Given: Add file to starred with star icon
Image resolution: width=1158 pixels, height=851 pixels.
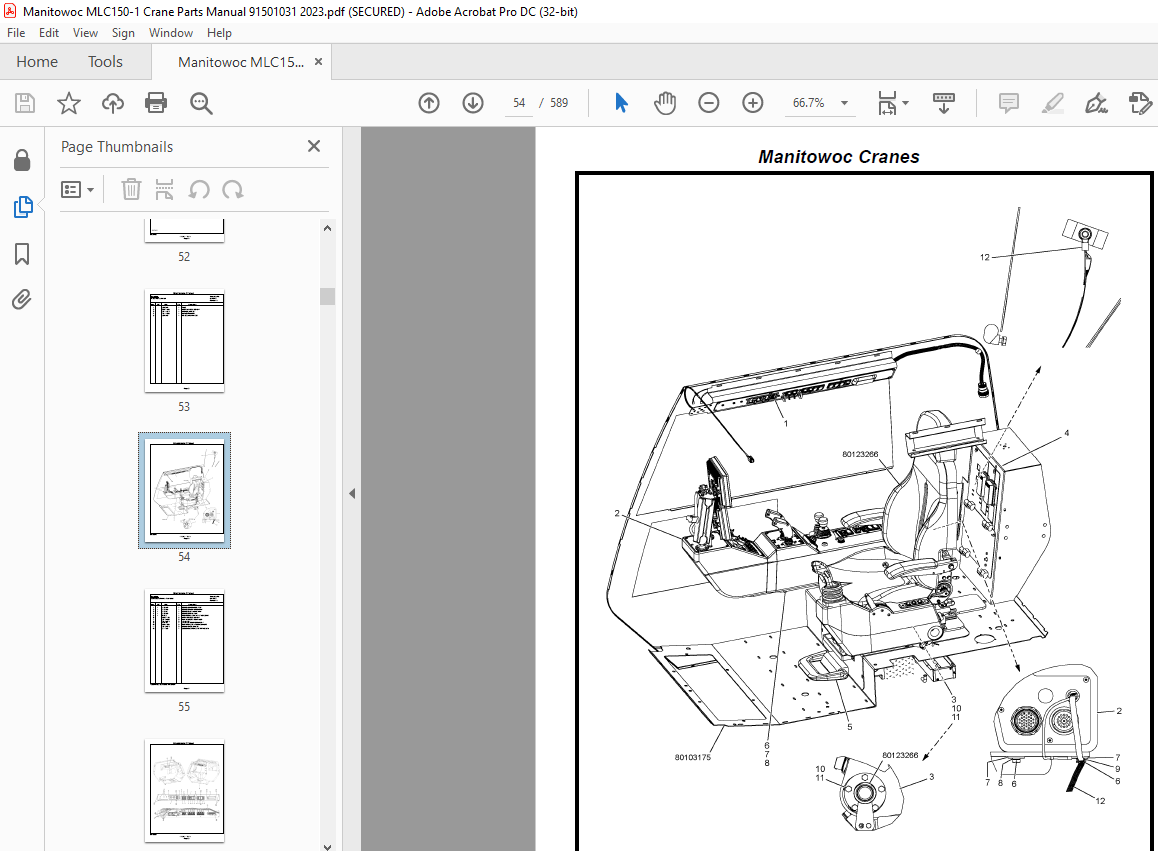Looking at the screenshot, I should [x=69, y=103].
